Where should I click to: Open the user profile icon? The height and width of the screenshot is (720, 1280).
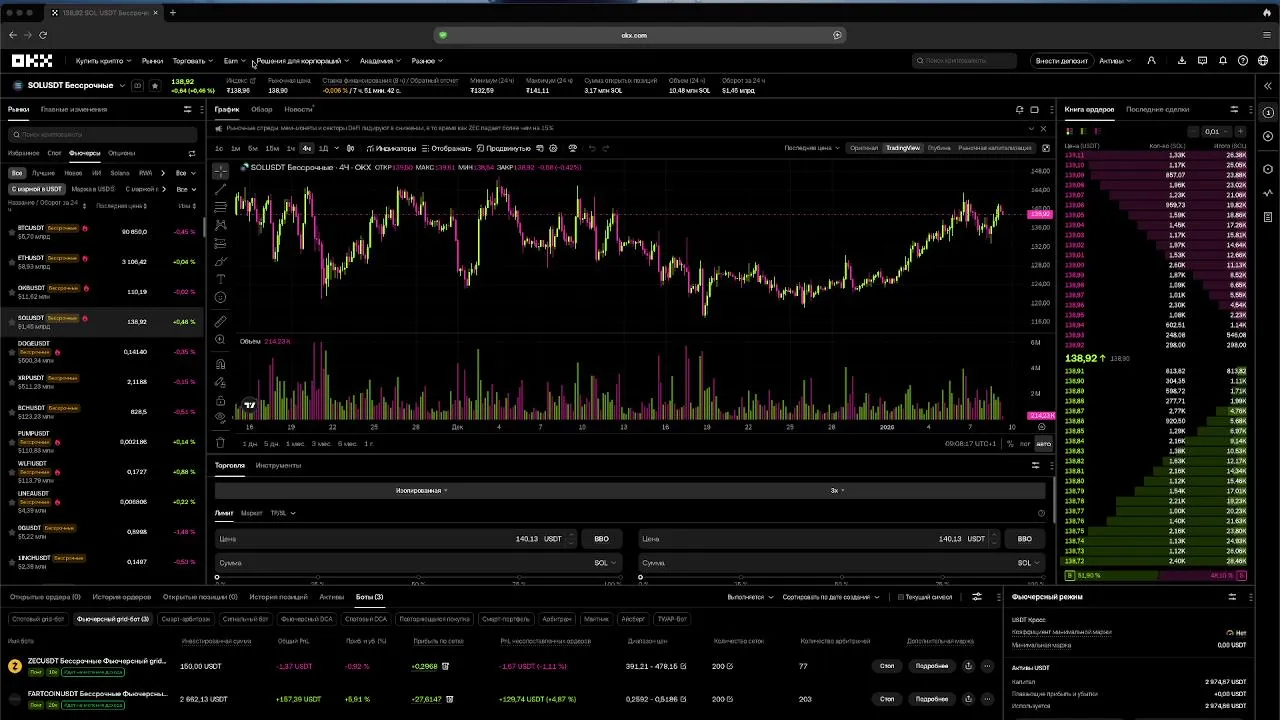tap(1151, 61)
